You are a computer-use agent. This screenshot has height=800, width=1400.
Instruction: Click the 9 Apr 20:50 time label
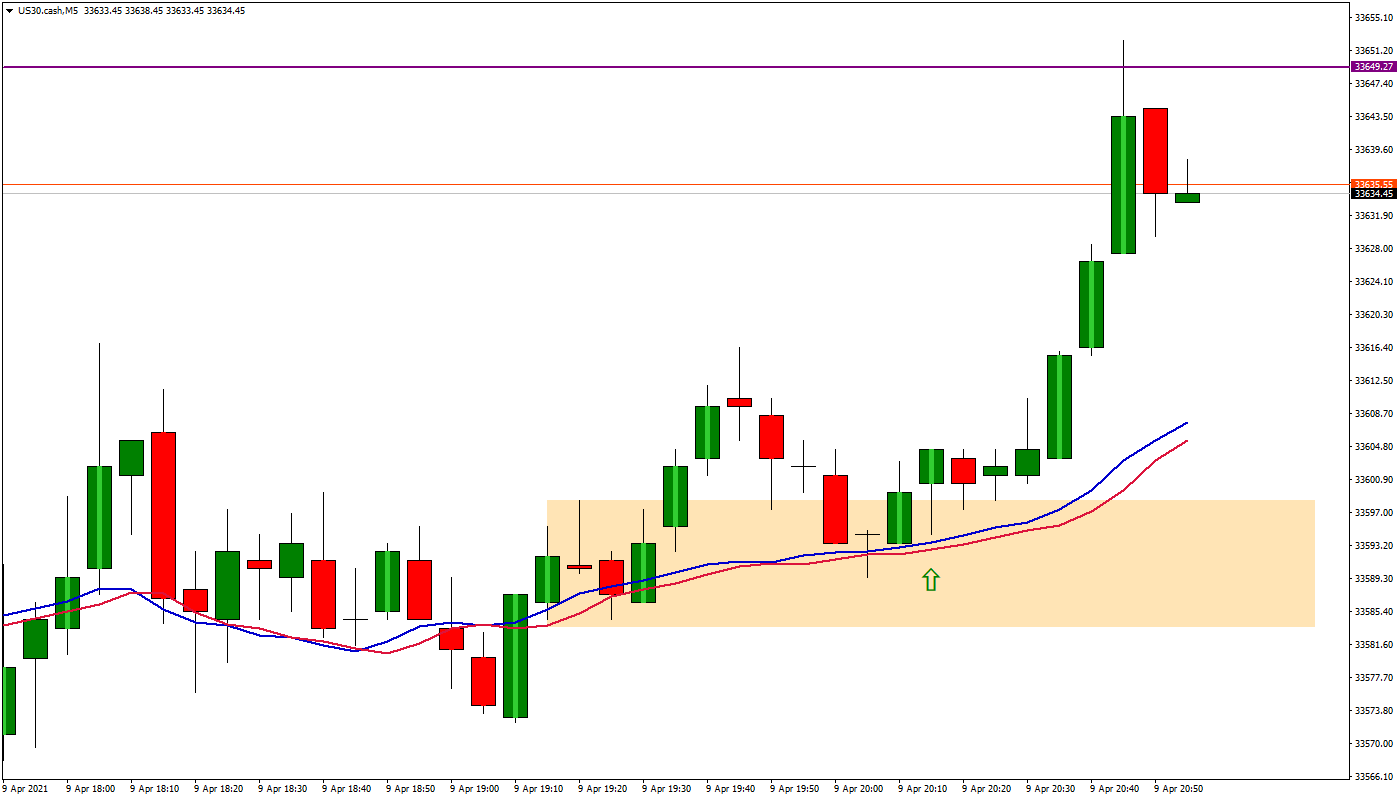tap(1179, 789)
